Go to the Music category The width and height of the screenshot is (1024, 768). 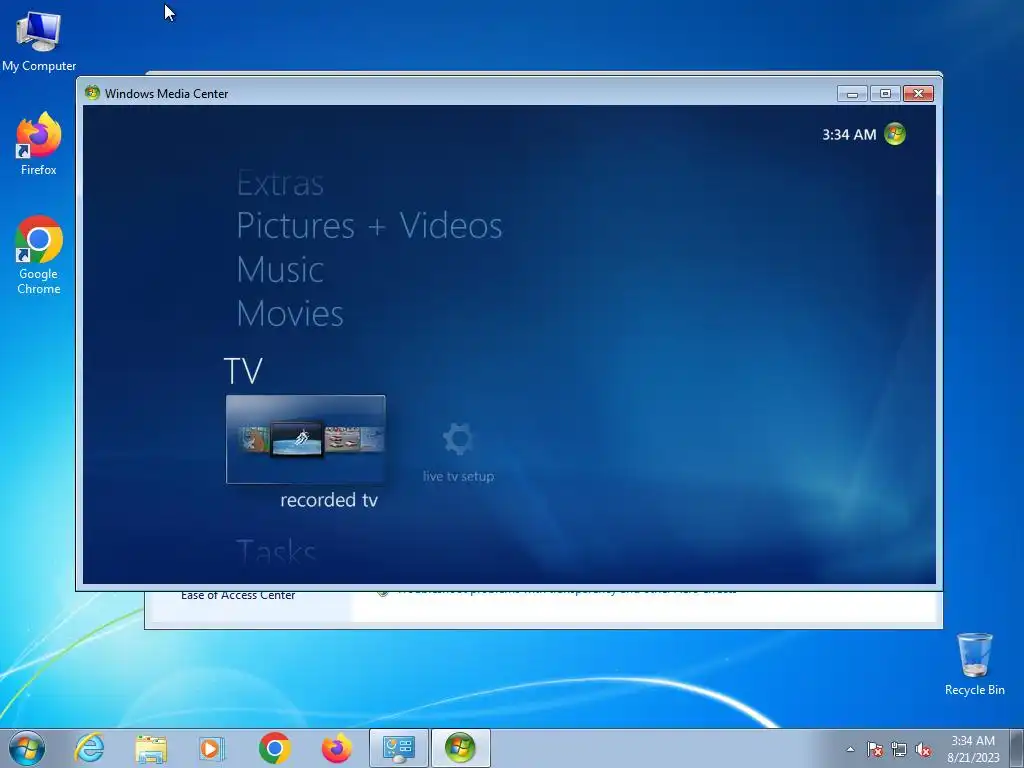pyautogui.click(x=280, y=270)
